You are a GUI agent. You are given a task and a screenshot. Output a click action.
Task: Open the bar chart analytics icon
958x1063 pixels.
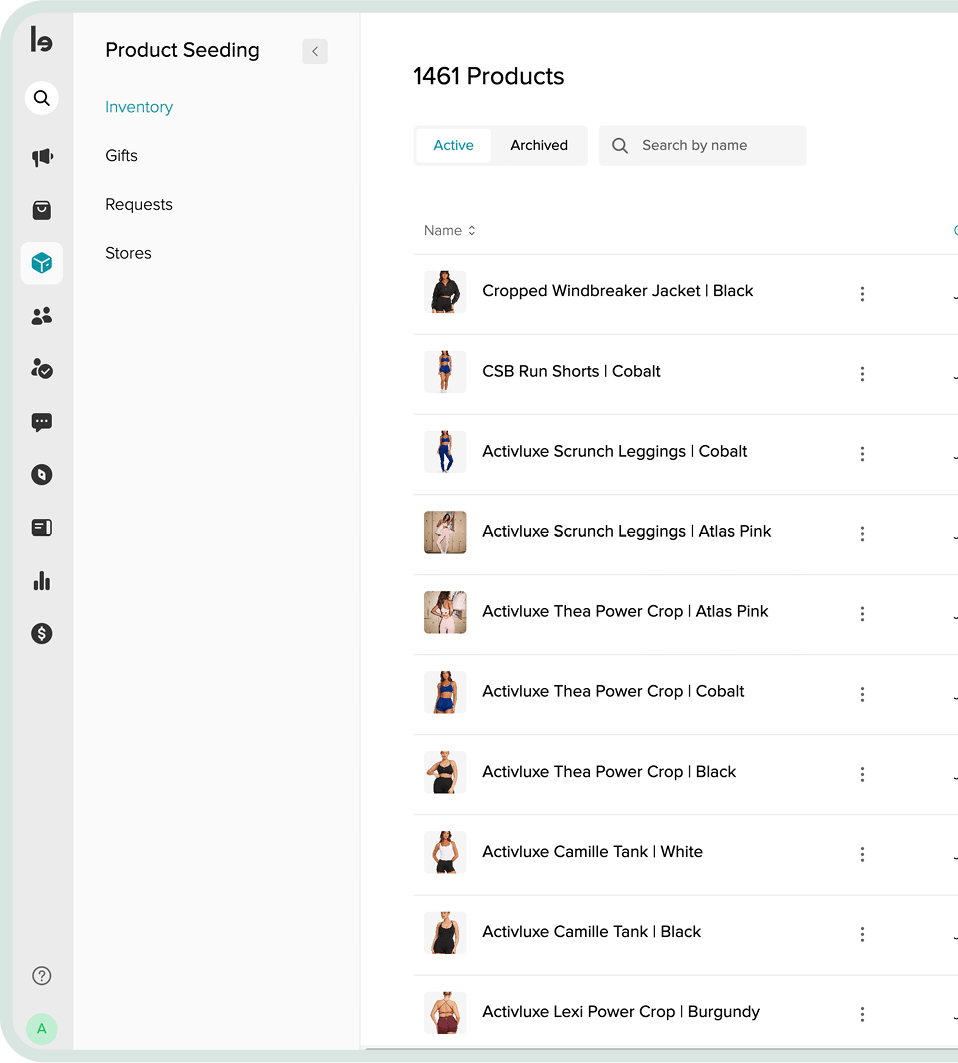coord(42,581)
